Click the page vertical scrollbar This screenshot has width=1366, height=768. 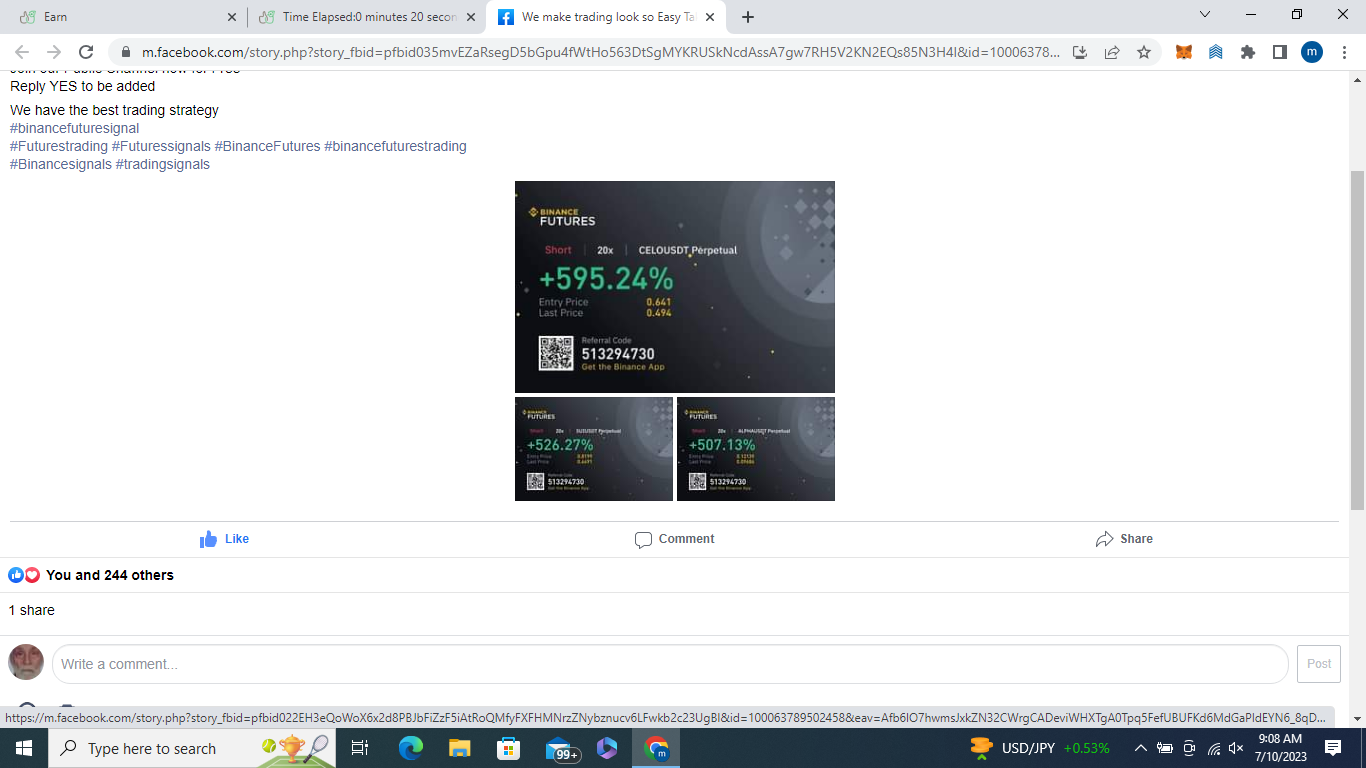pyautogui.click(x=1357, y=340)
